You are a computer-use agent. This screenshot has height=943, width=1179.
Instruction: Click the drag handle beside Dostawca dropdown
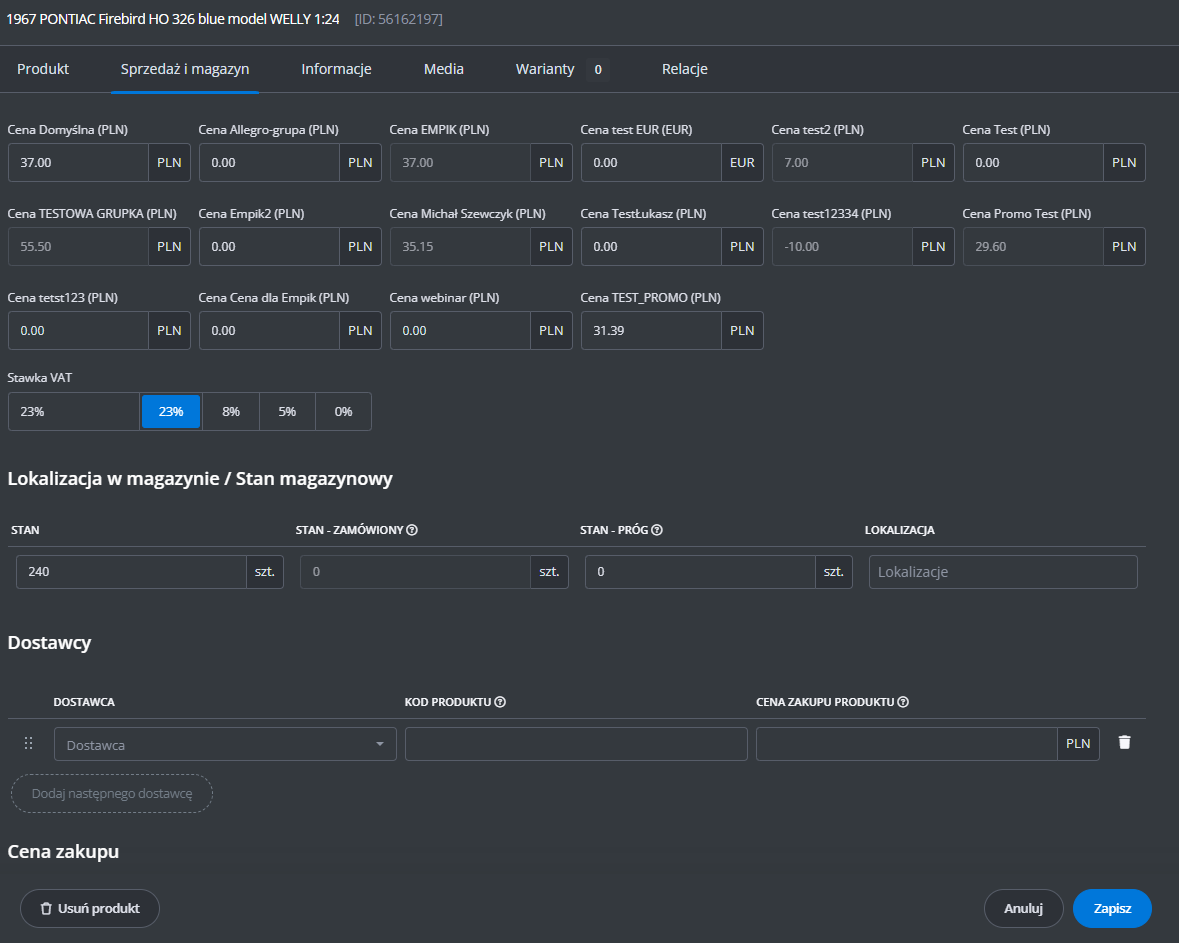(x=28, y=743)
